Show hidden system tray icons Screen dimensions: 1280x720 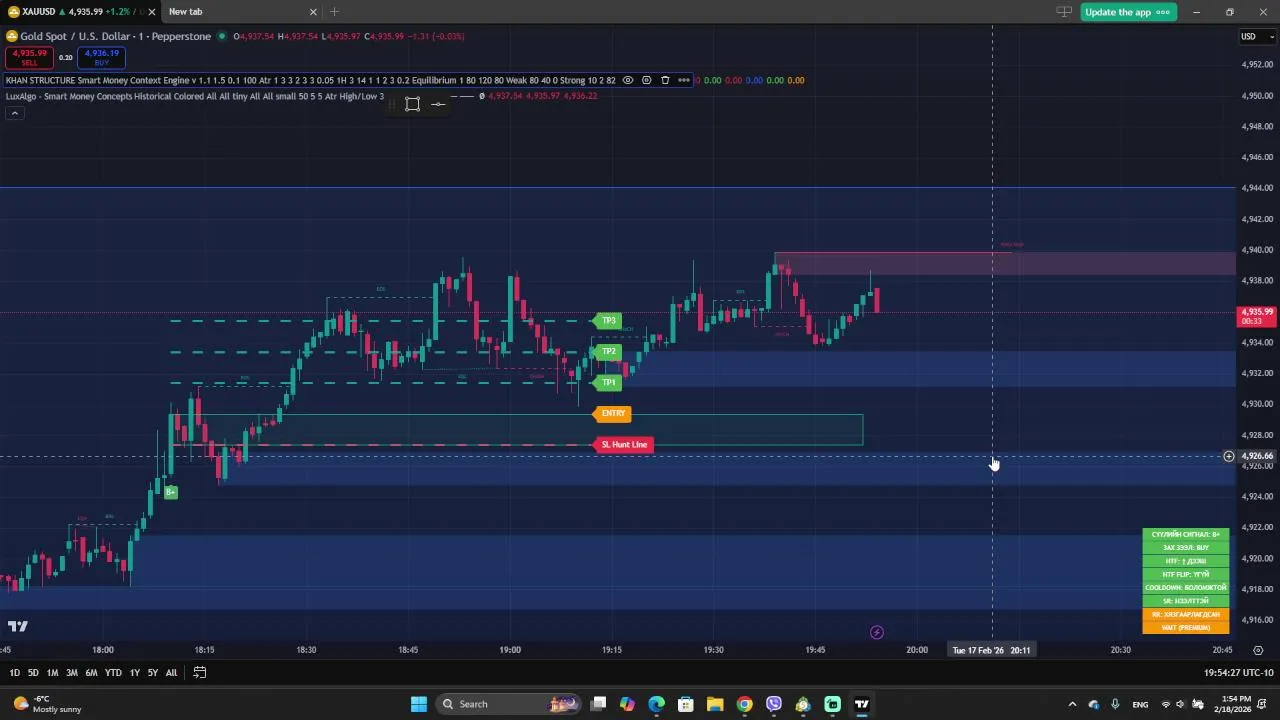click(1072, 704)
